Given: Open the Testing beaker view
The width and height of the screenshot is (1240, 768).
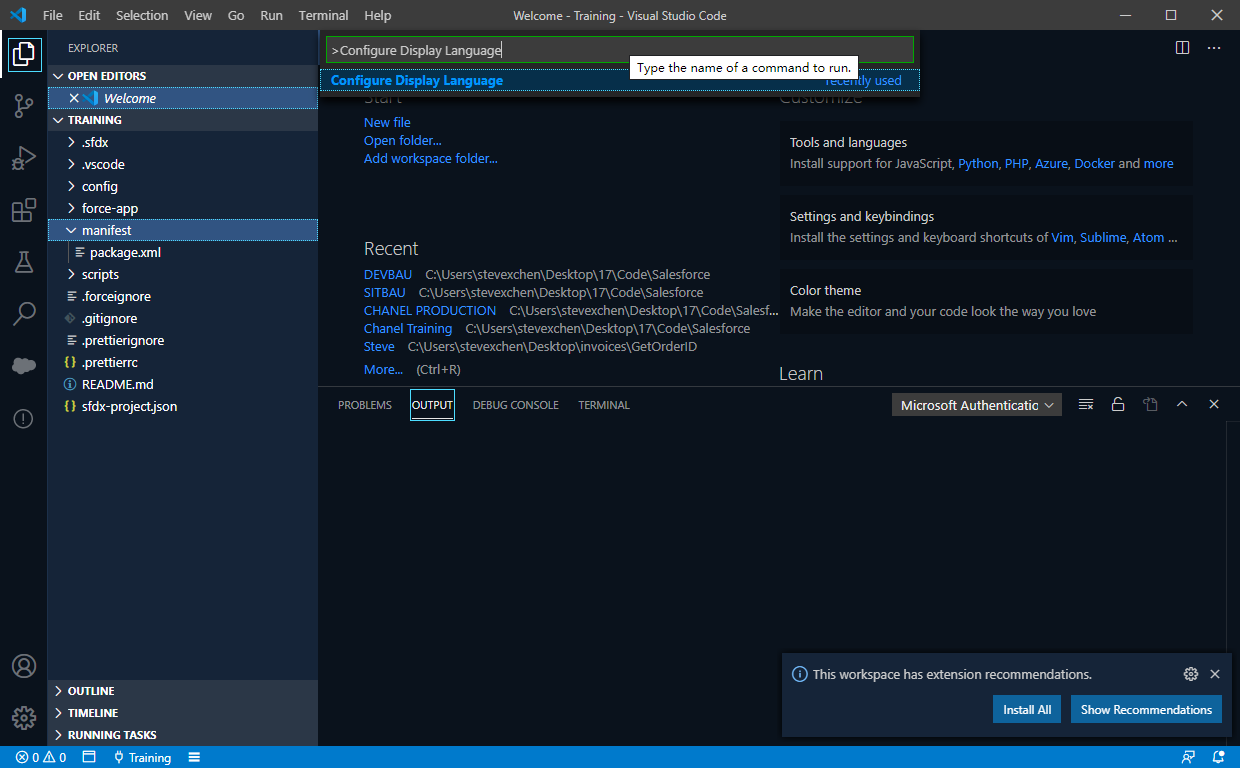Looking at the screenshot, I should (x=23, y=262).
